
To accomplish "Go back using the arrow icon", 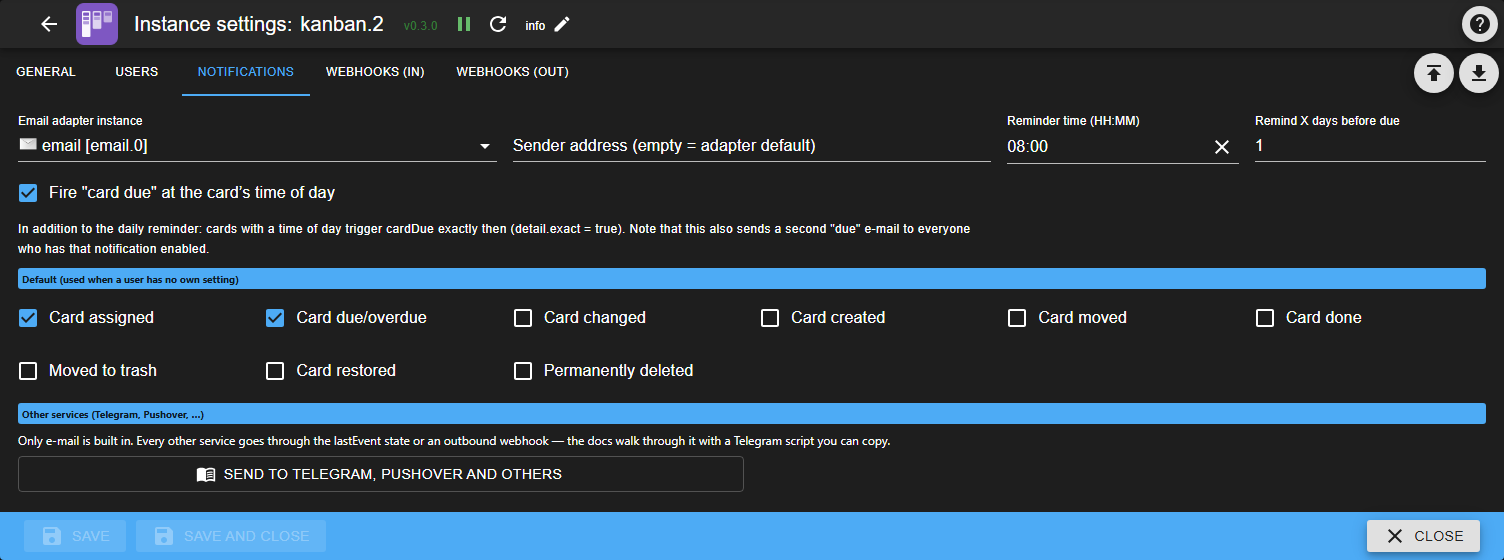I will [49, 24].
